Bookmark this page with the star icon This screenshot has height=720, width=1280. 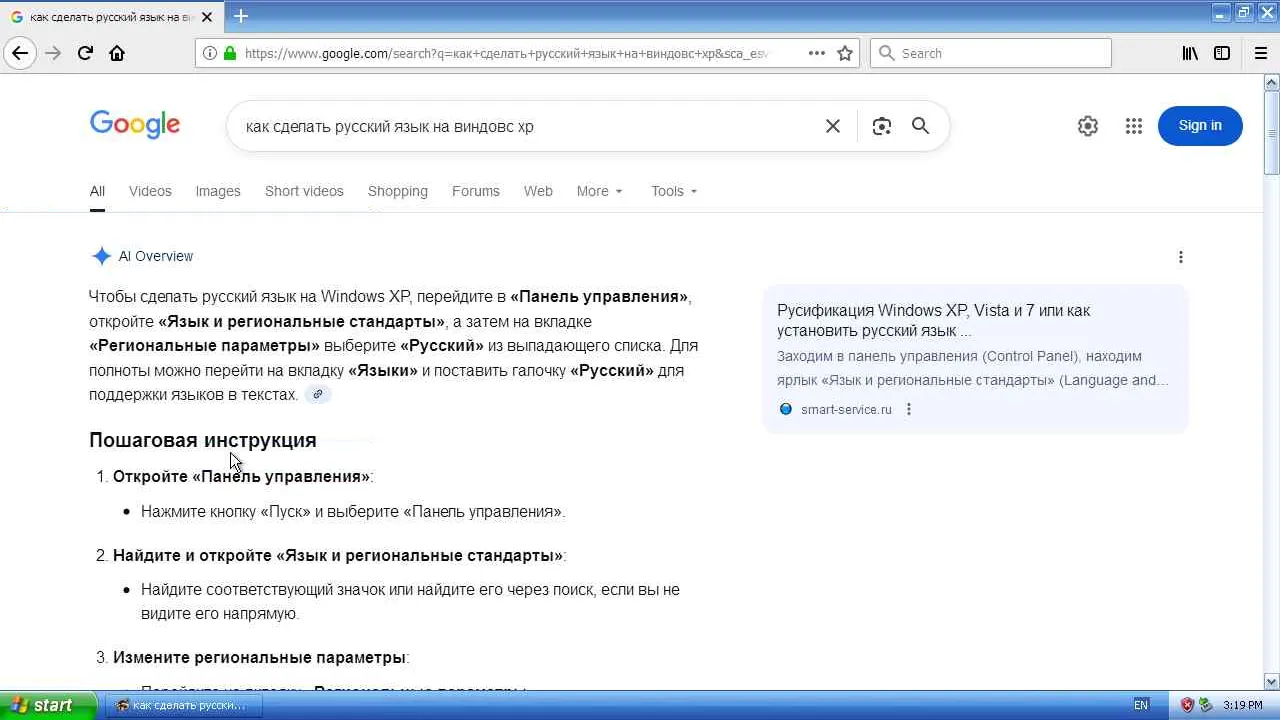pyautogui.click(x=845, y=53)
